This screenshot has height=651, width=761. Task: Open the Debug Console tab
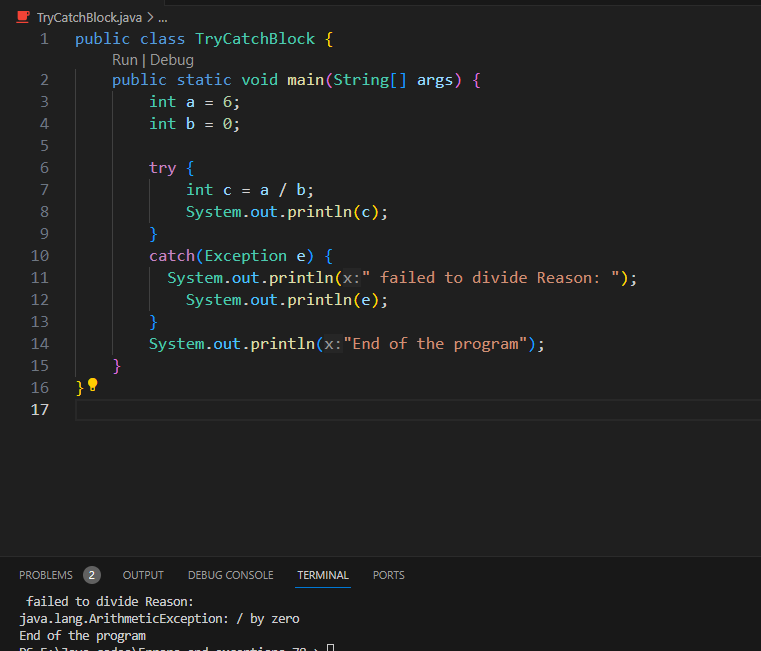(x=231, y=575)
